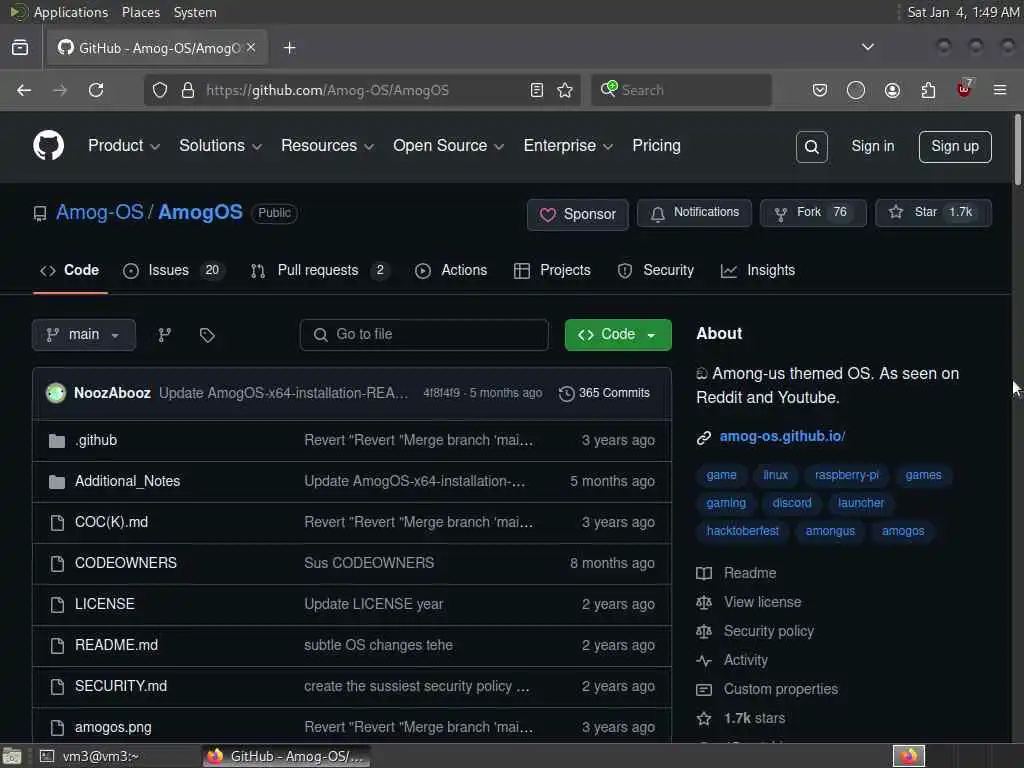The height and width of the screenshot is (768, 1024).
Task: Click the browser URL address field
Action: pos(362,90)
